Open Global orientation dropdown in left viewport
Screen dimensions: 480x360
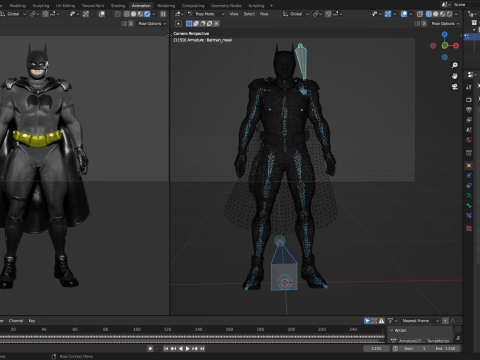(13, 14)
